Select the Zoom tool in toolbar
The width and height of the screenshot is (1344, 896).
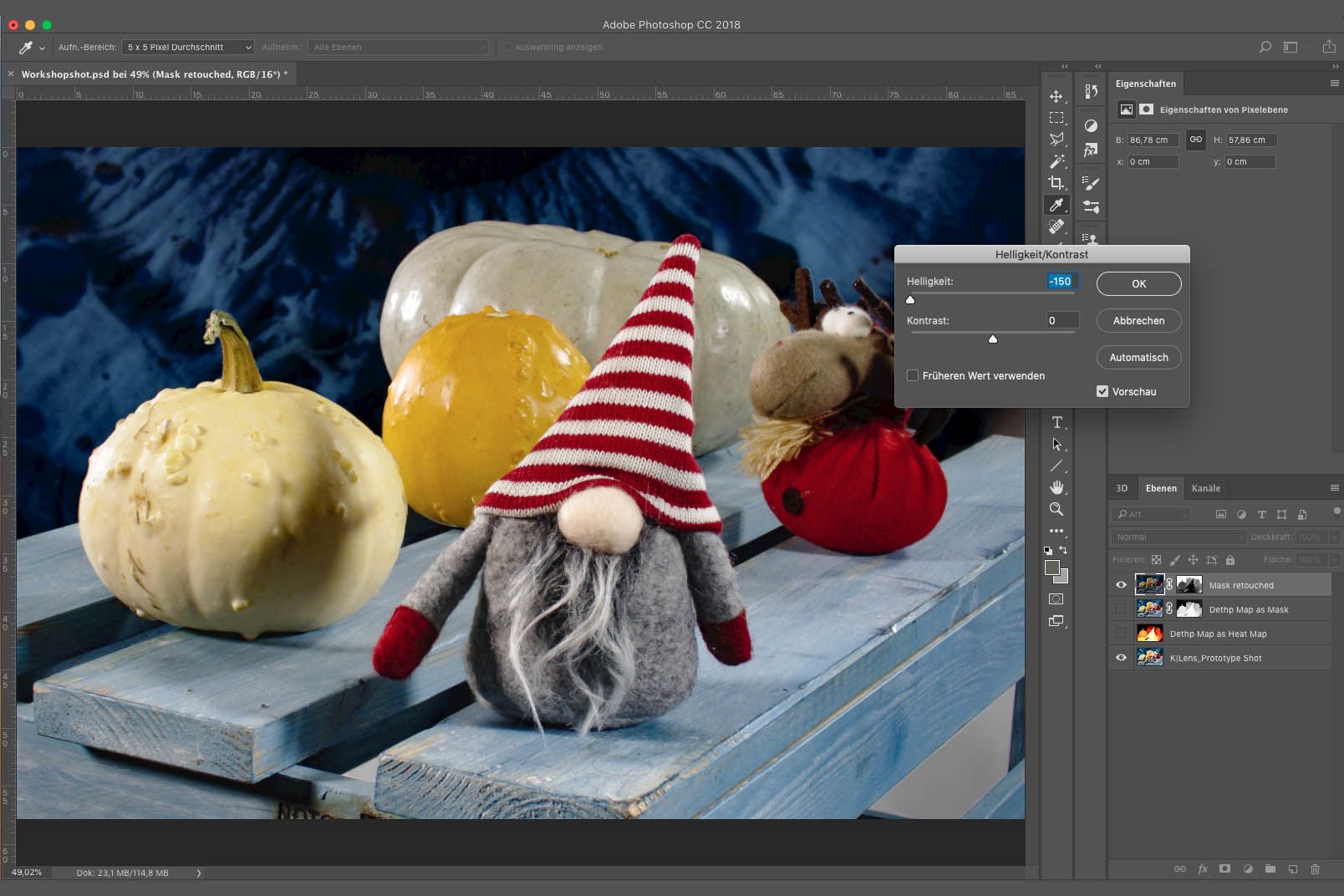point(1056,509)
